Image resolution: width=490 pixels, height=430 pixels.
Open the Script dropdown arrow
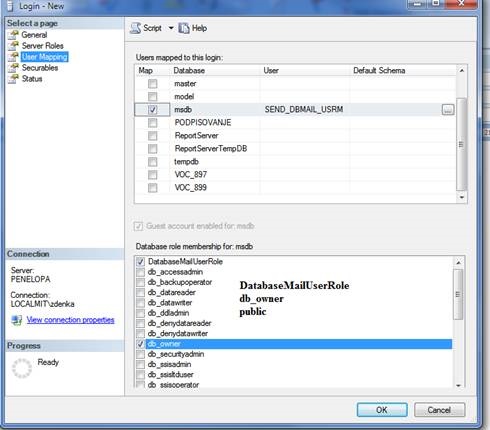[x=171, y=28]
